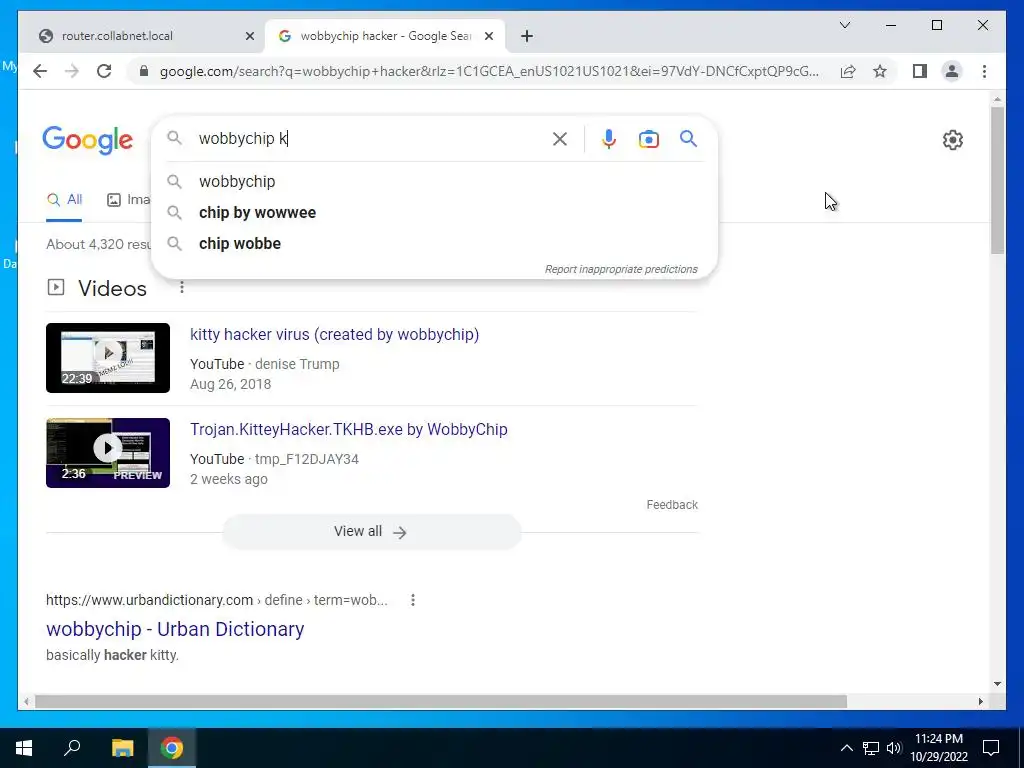
Task: Open 'kitty hacker virus (created by wobbychip)' video
Action: point(334,334)
